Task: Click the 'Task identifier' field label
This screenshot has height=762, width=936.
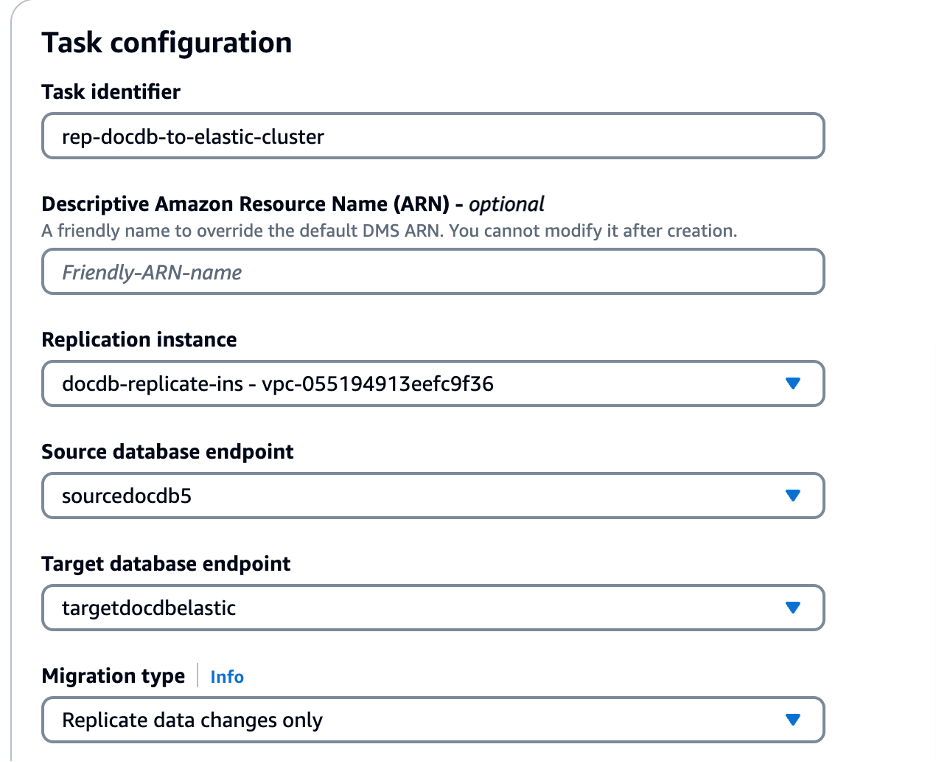Action: (111, 92)
